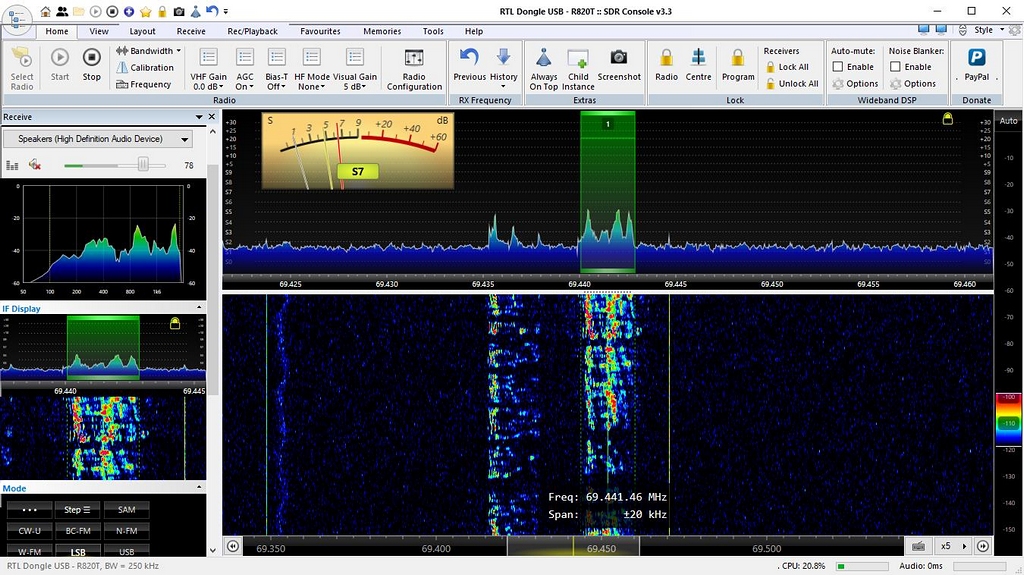Click the Auto button on spectrum scale

coord(1008,120)
